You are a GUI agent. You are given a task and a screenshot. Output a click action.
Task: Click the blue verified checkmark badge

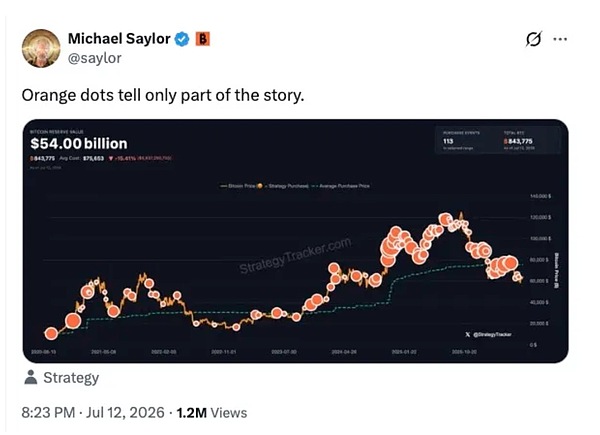tap(182, 39)
